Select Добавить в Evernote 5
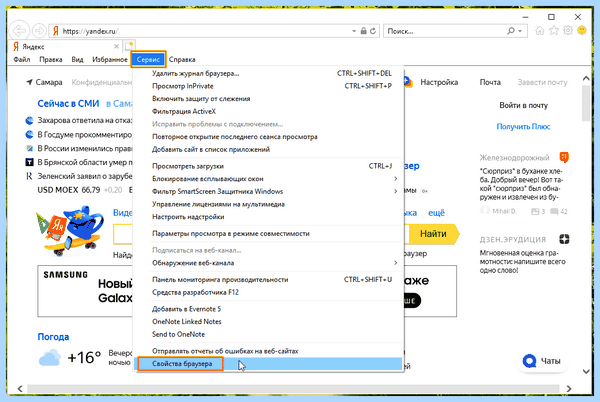The image size is (600, 402). click(269, 309)
